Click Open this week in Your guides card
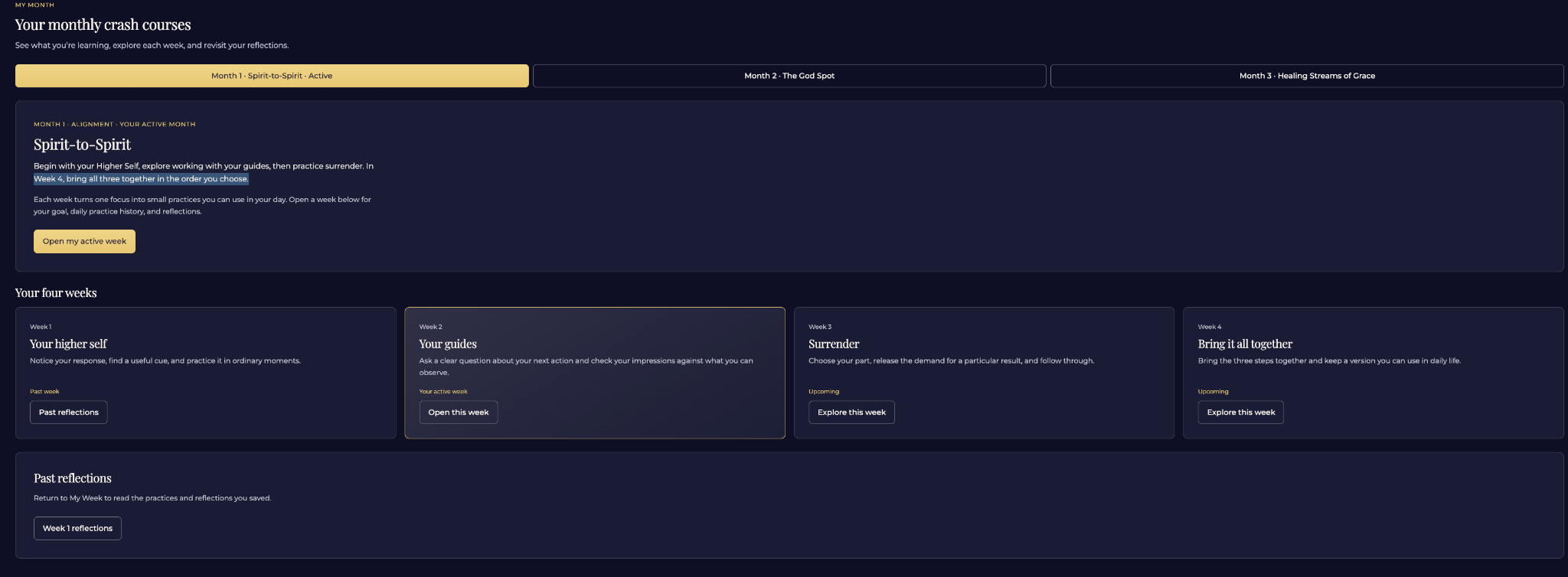The image size is (1568, 577). tap(459, 412)
